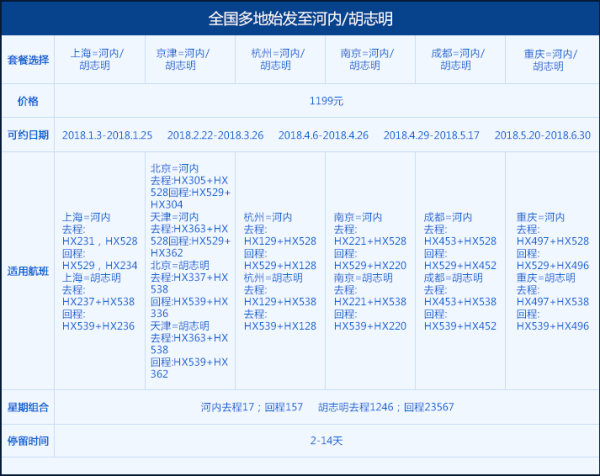This screenshot has width=600, height=476.
Task: Click the 价格 row label
Action: [28, 101]
